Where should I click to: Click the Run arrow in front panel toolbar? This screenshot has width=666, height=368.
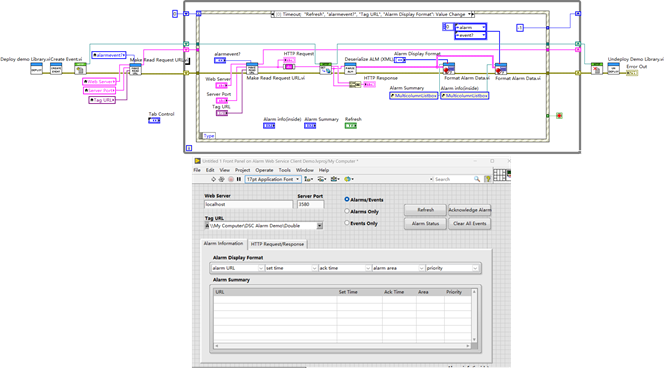click(213, 179)
